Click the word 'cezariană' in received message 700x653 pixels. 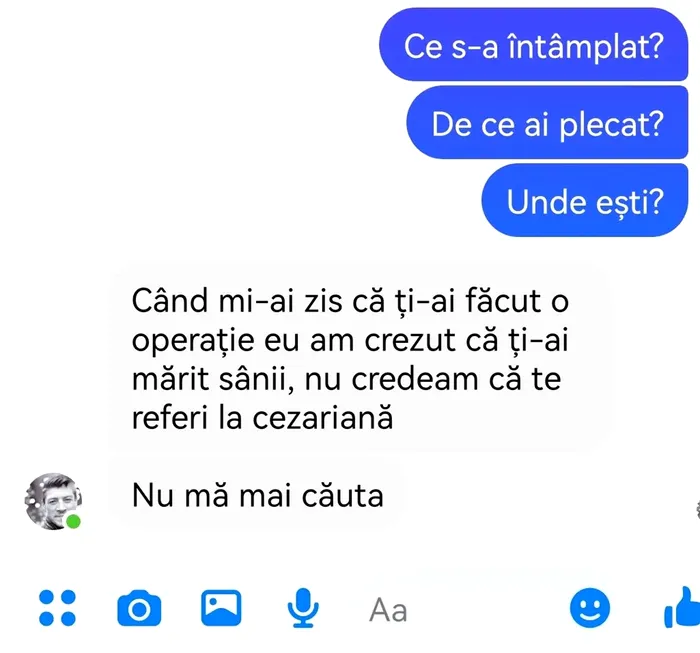point(323,419)
